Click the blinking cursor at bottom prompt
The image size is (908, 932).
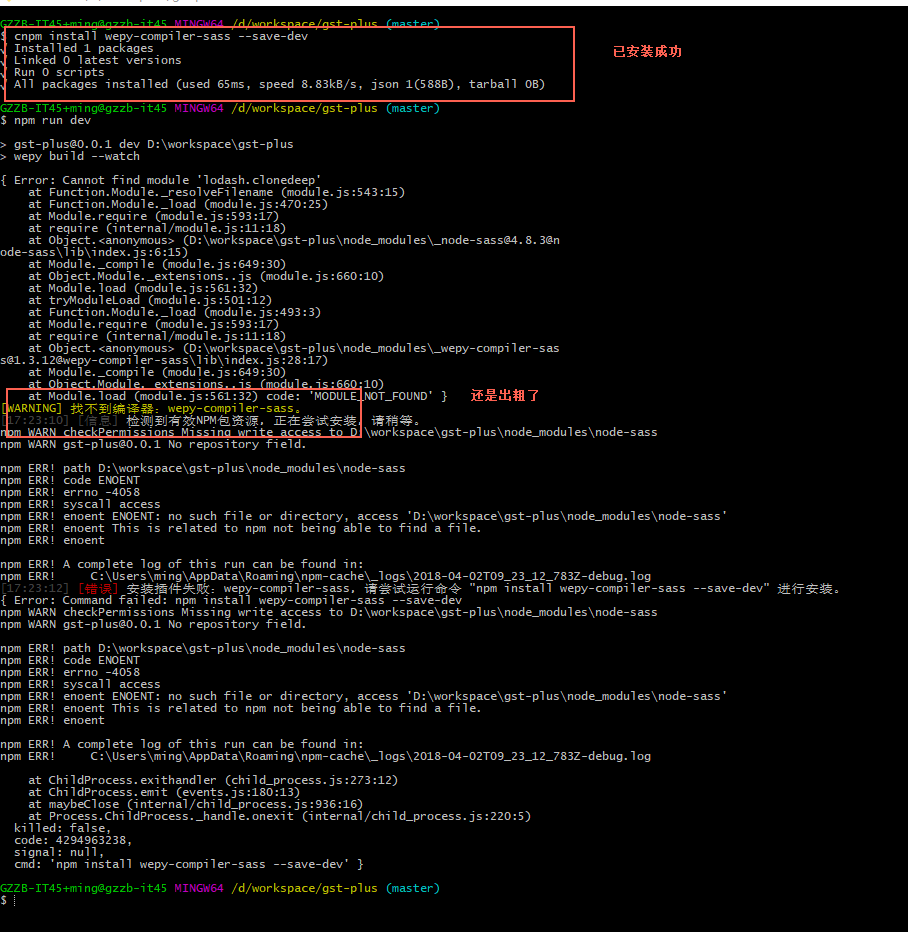pyautogui.click(x=14, y=900)
